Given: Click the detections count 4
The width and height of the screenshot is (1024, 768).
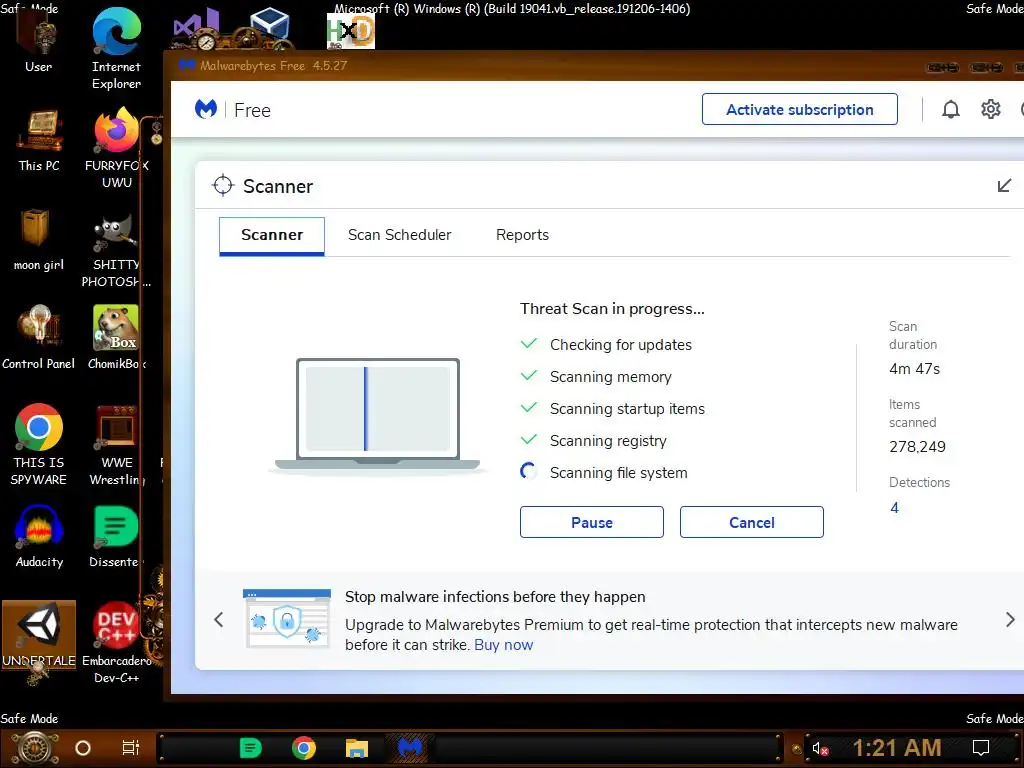Looking at the screenshot, I should coord(895,508).
